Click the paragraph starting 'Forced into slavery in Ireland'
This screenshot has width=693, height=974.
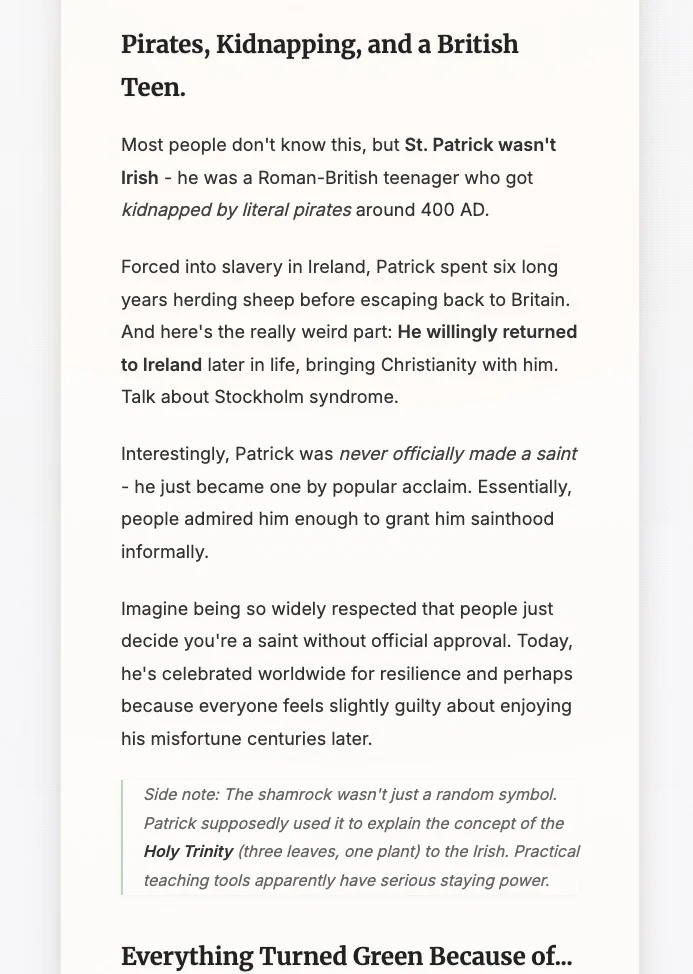pyautogui.click(x=349, y=332)
